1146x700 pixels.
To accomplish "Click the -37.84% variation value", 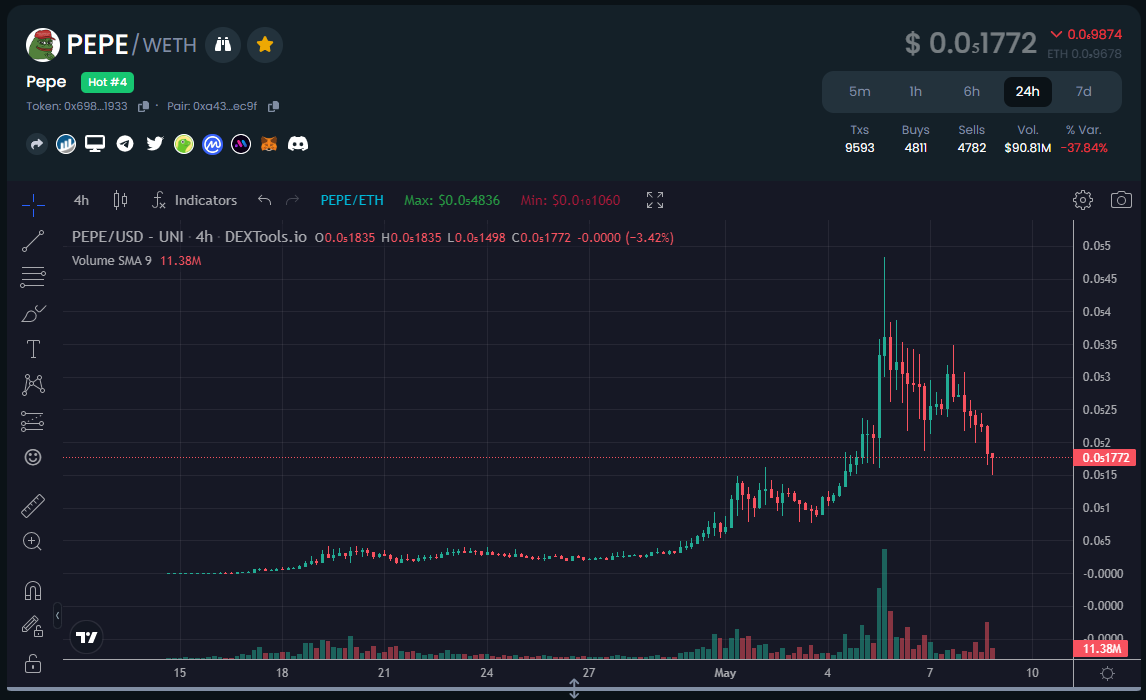I will pos(1084,148).
